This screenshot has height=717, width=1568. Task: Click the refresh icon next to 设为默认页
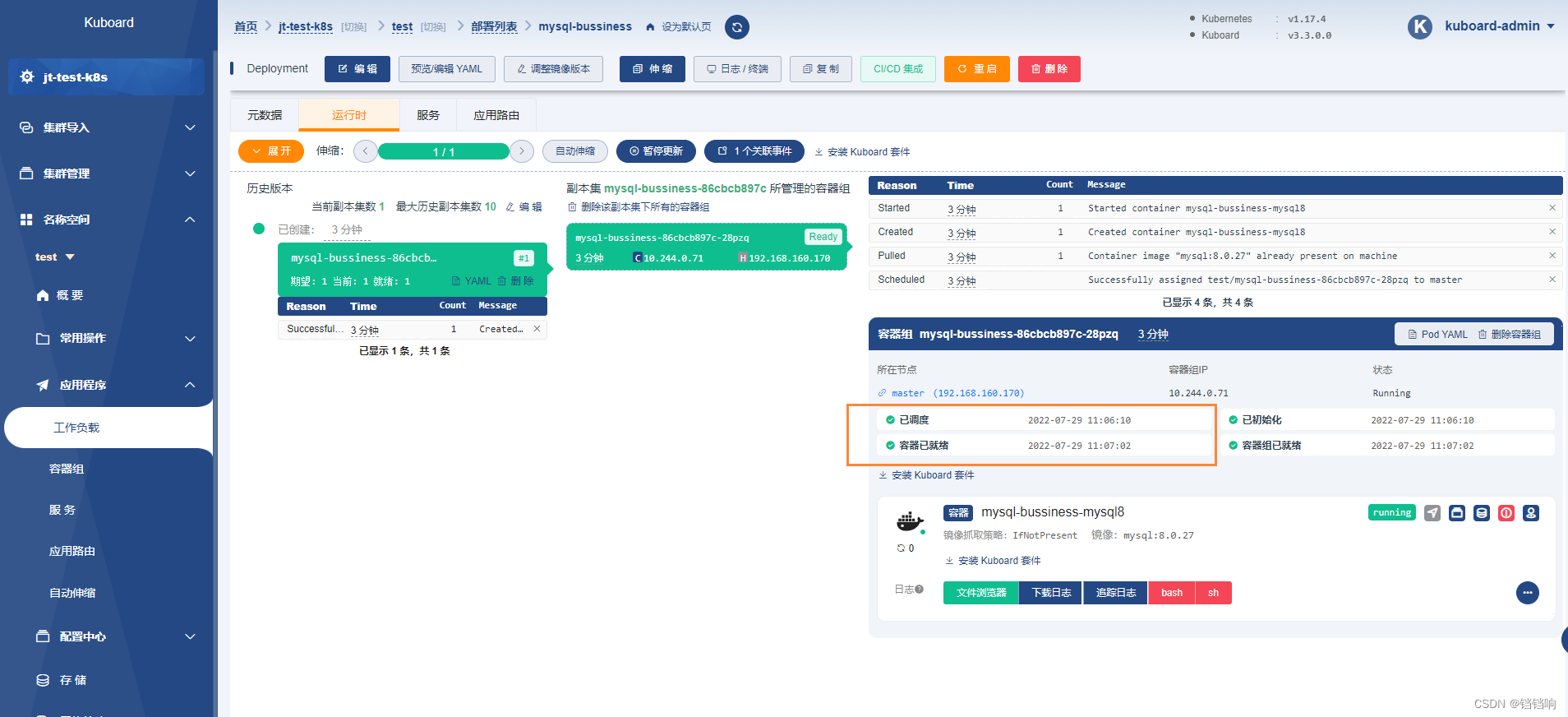click(737, 27)
